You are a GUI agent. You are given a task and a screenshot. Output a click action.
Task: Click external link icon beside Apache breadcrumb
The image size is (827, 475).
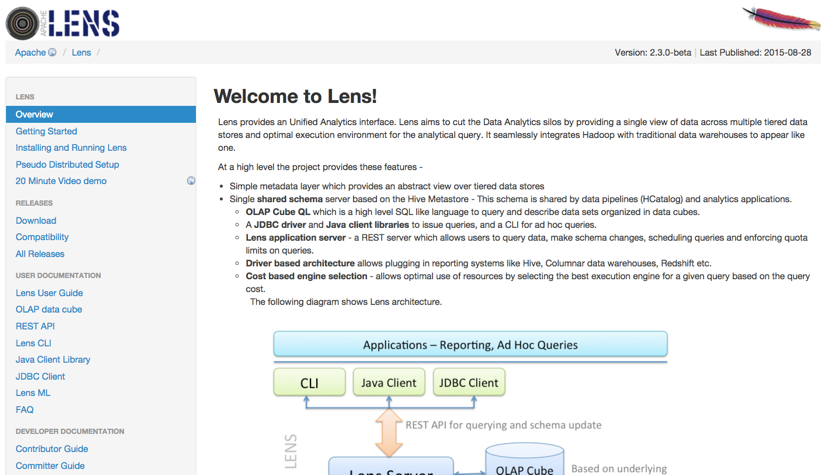click(53, 53)
